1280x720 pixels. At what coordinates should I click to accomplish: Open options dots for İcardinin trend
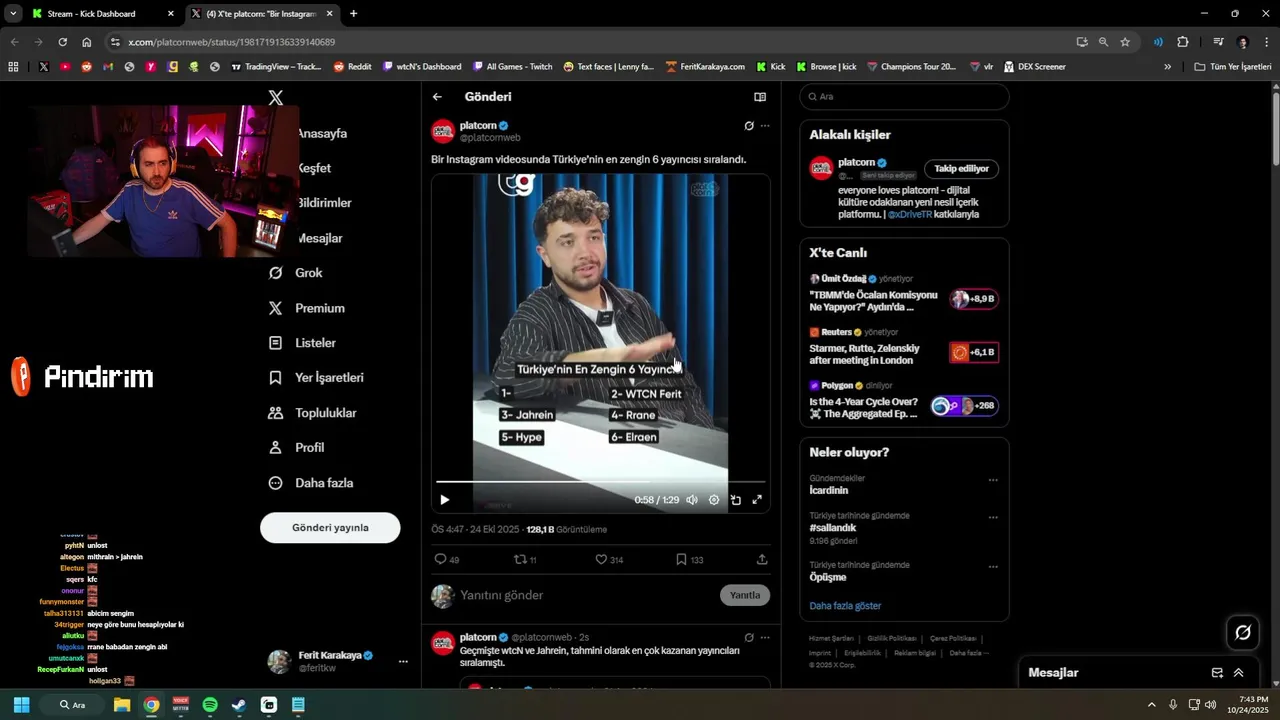coord(993,481)
